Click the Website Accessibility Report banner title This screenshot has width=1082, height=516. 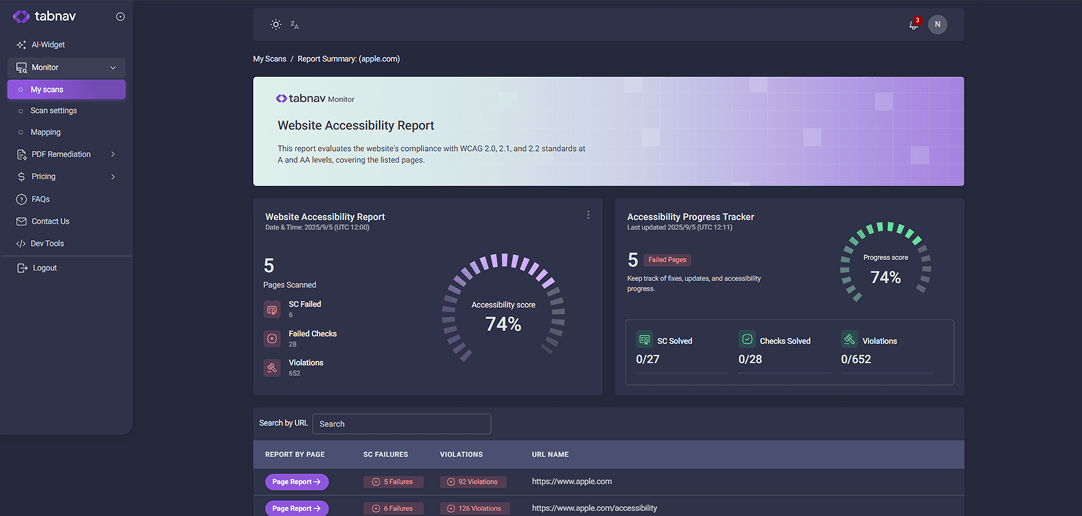tap(355, 126)
